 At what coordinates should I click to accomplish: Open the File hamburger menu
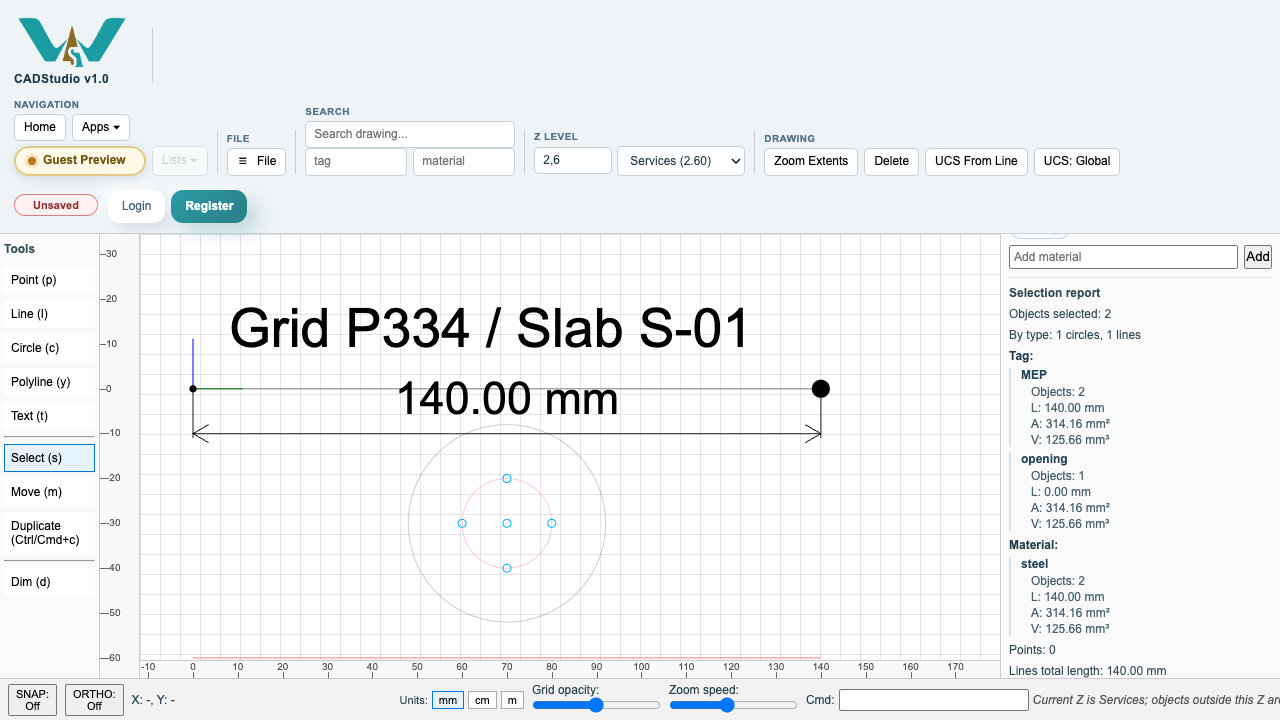pos(257,161)
